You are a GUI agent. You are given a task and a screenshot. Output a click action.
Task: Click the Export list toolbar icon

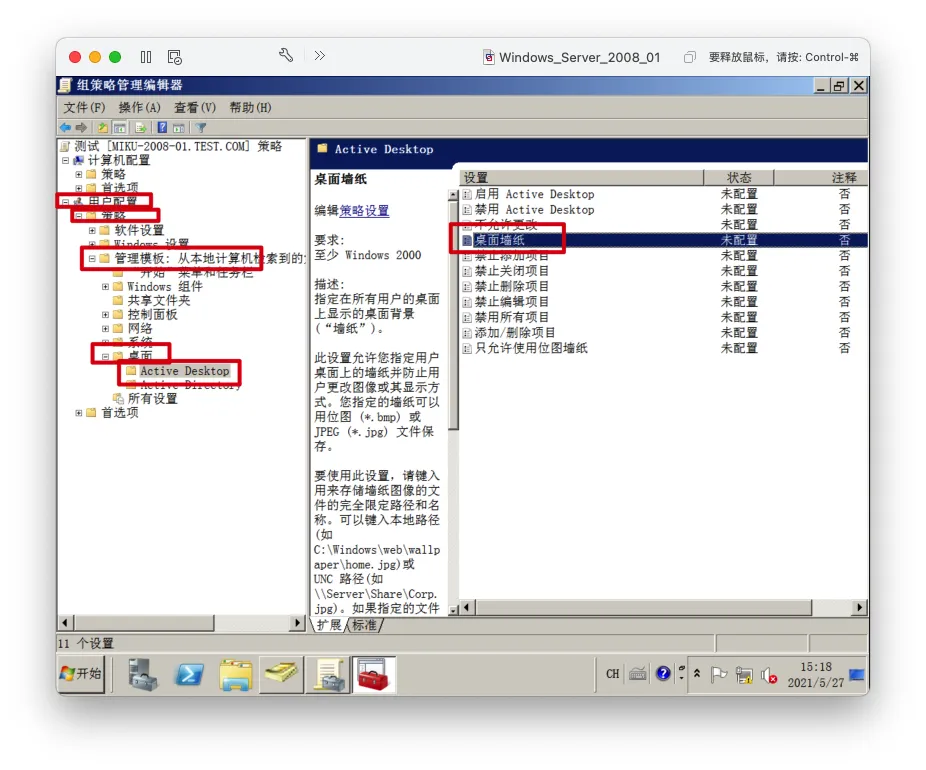point(141,128)
